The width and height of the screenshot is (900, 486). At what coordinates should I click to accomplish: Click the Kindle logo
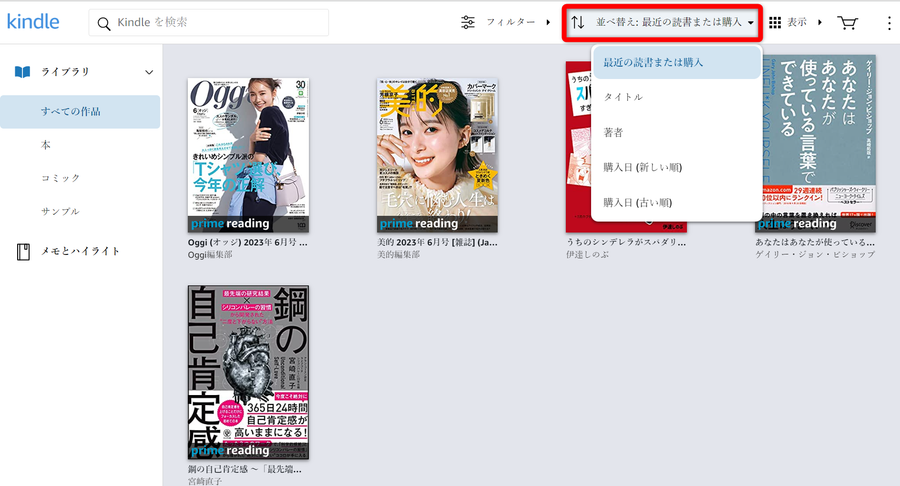tap(33, 22)
